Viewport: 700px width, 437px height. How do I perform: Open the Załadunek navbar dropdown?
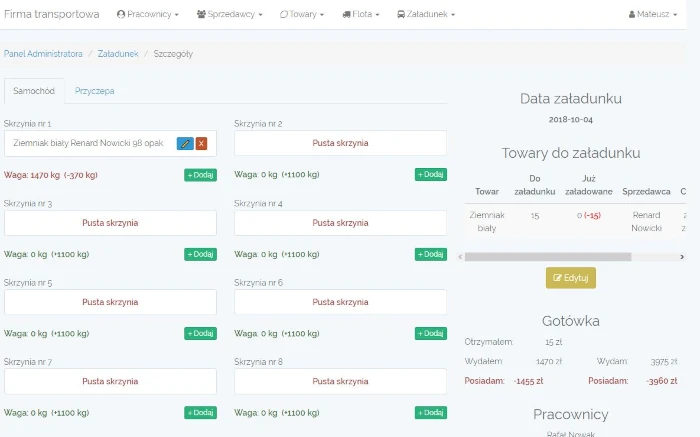pyautogui.click(x=426, y=15)
